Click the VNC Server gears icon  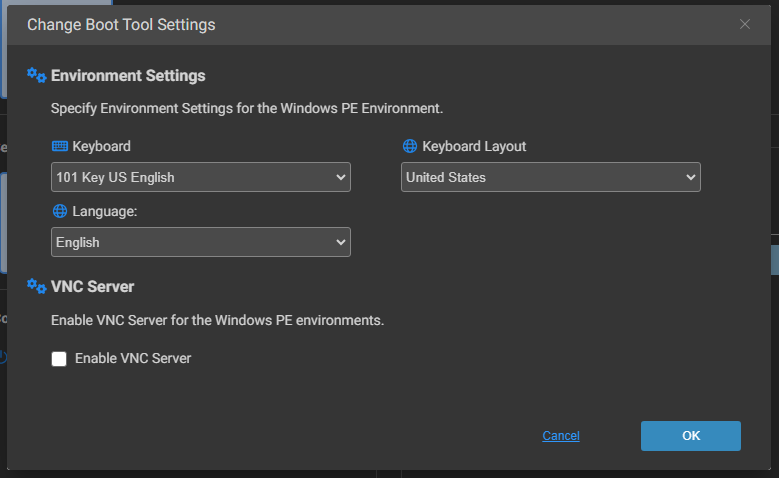(37, 286)
